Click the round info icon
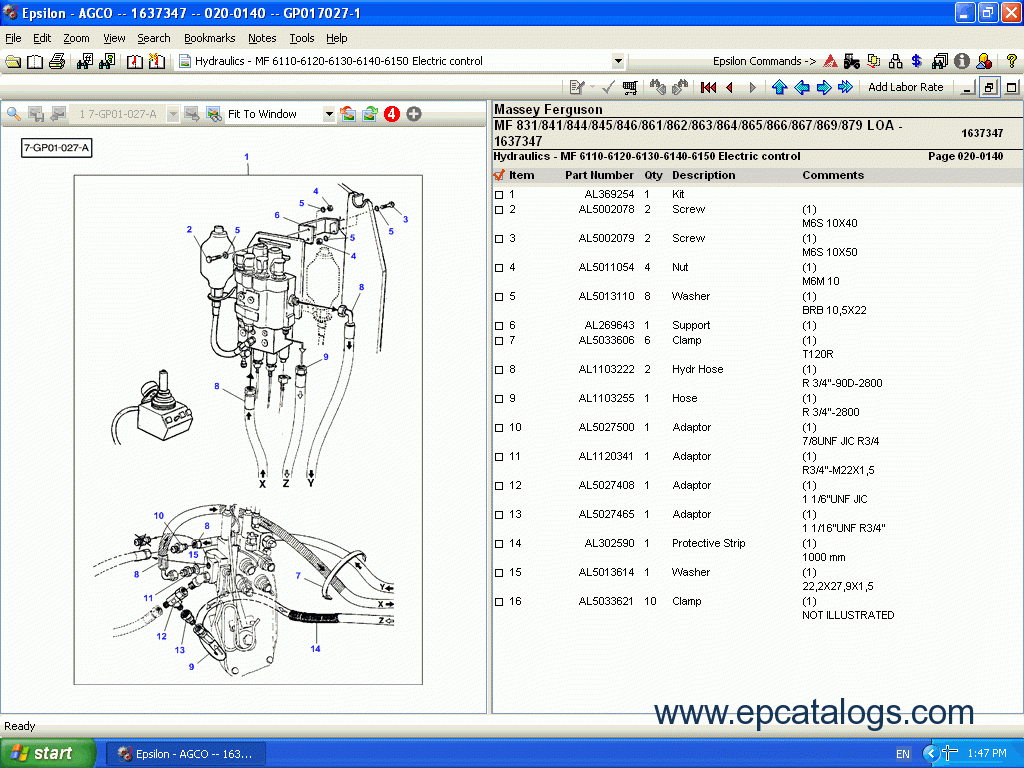Viewport: 1024px width, 768px height. tap(962, 61)
